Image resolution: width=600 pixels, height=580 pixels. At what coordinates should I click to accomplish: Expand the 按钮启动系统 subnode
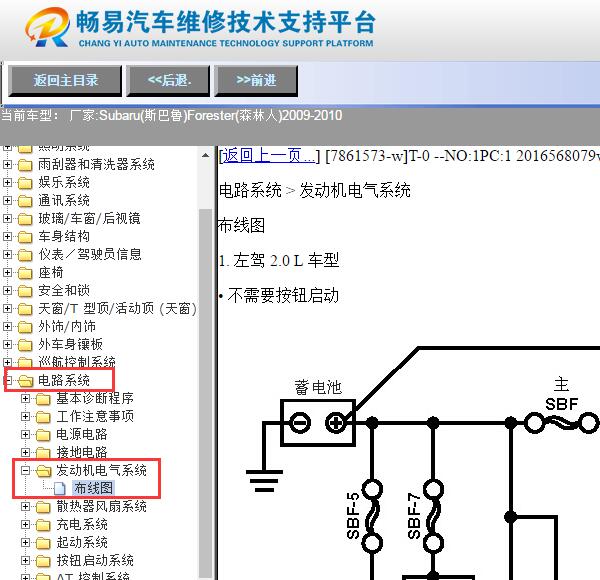25,560
